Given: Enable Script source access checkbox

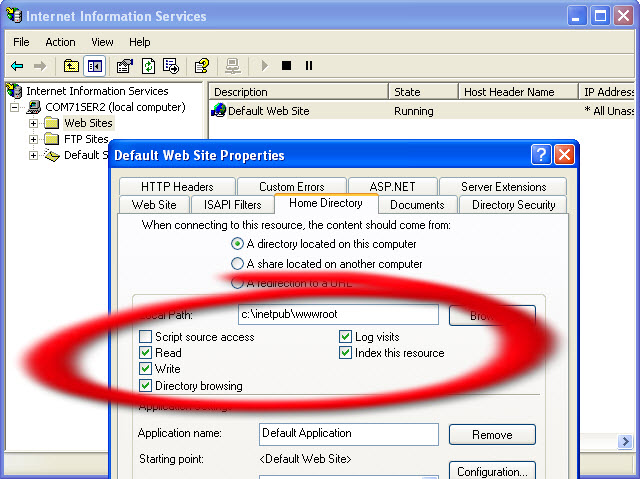Looking at the screenshot, I should 145,337.
